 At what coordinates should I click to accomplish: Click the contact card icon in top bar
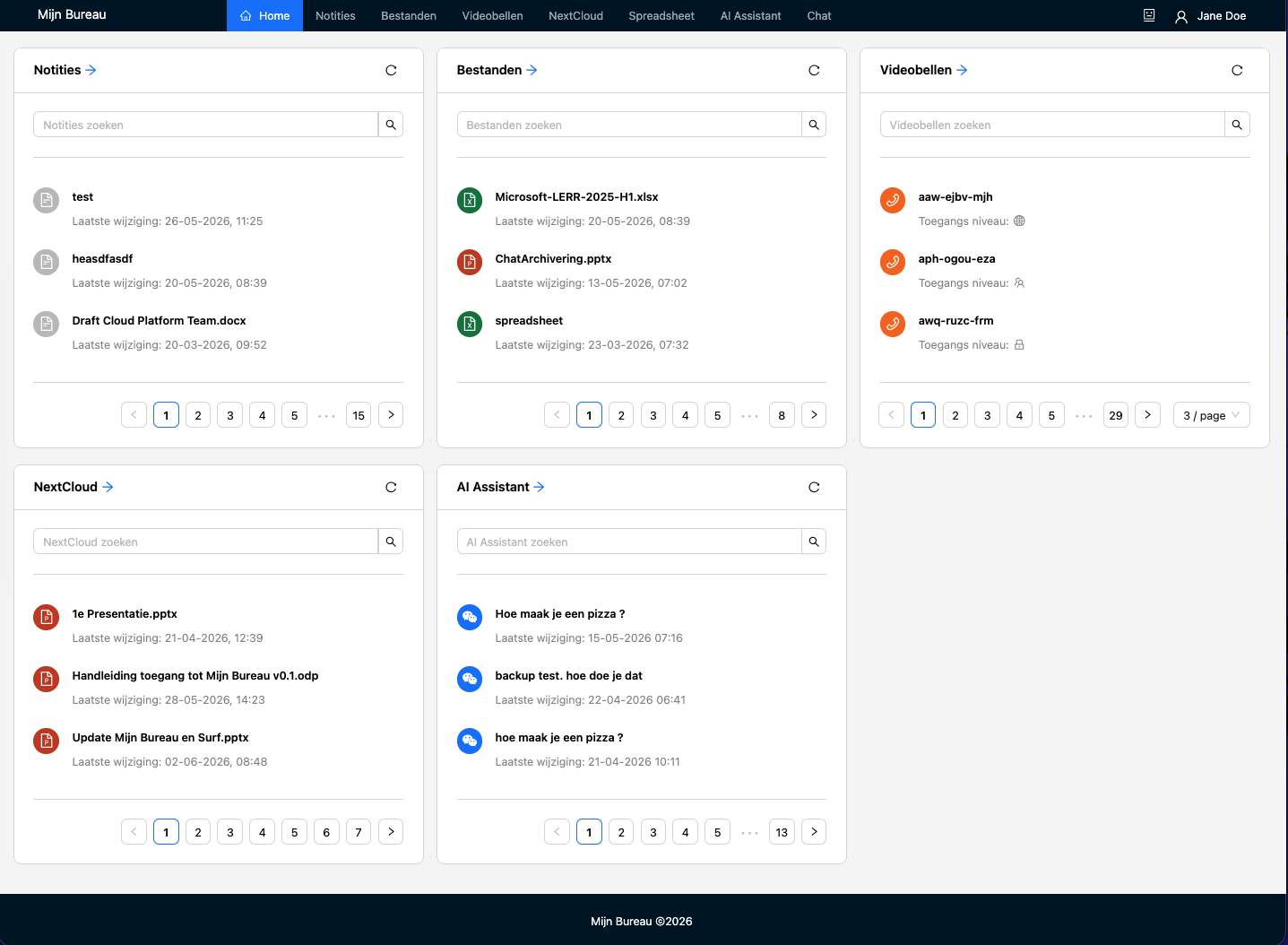pos(1149,15)
